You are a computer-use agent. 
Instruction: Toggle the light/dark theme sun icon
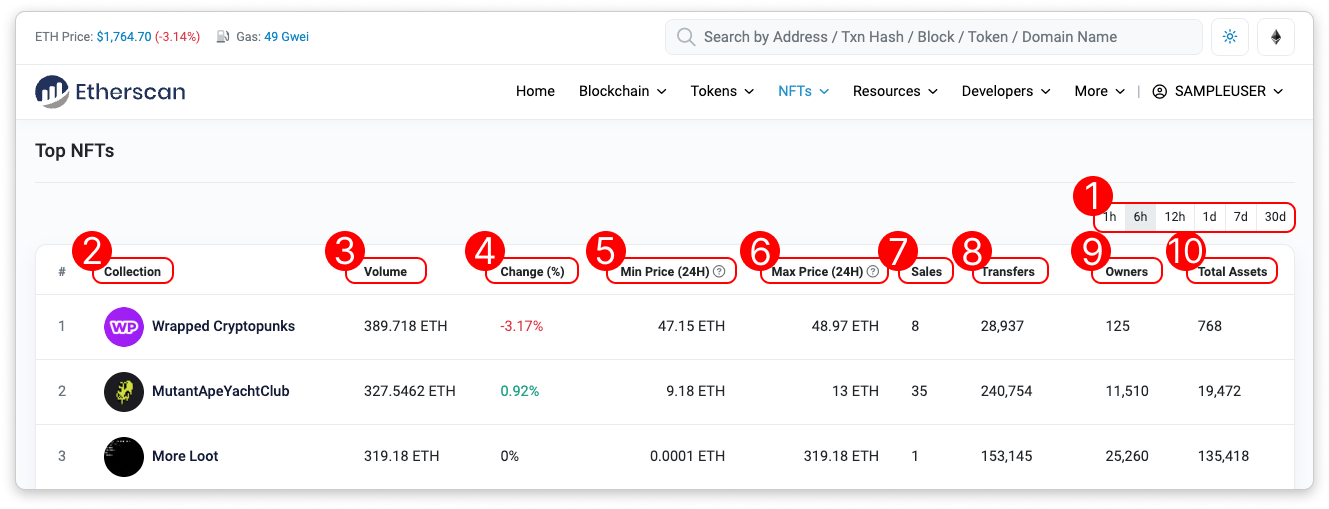coord(1229,37)
